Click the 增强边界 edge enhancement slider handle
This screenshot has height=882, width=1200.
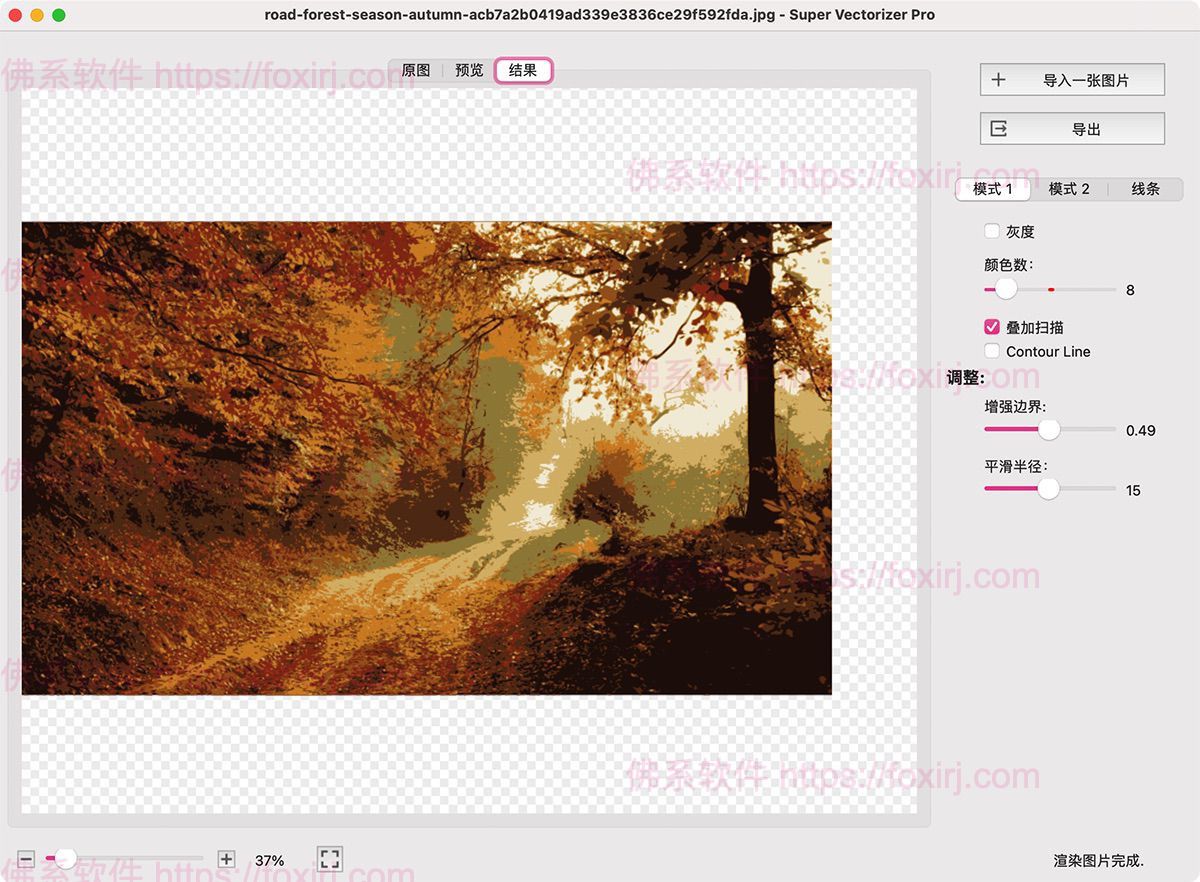(1048, 428)
